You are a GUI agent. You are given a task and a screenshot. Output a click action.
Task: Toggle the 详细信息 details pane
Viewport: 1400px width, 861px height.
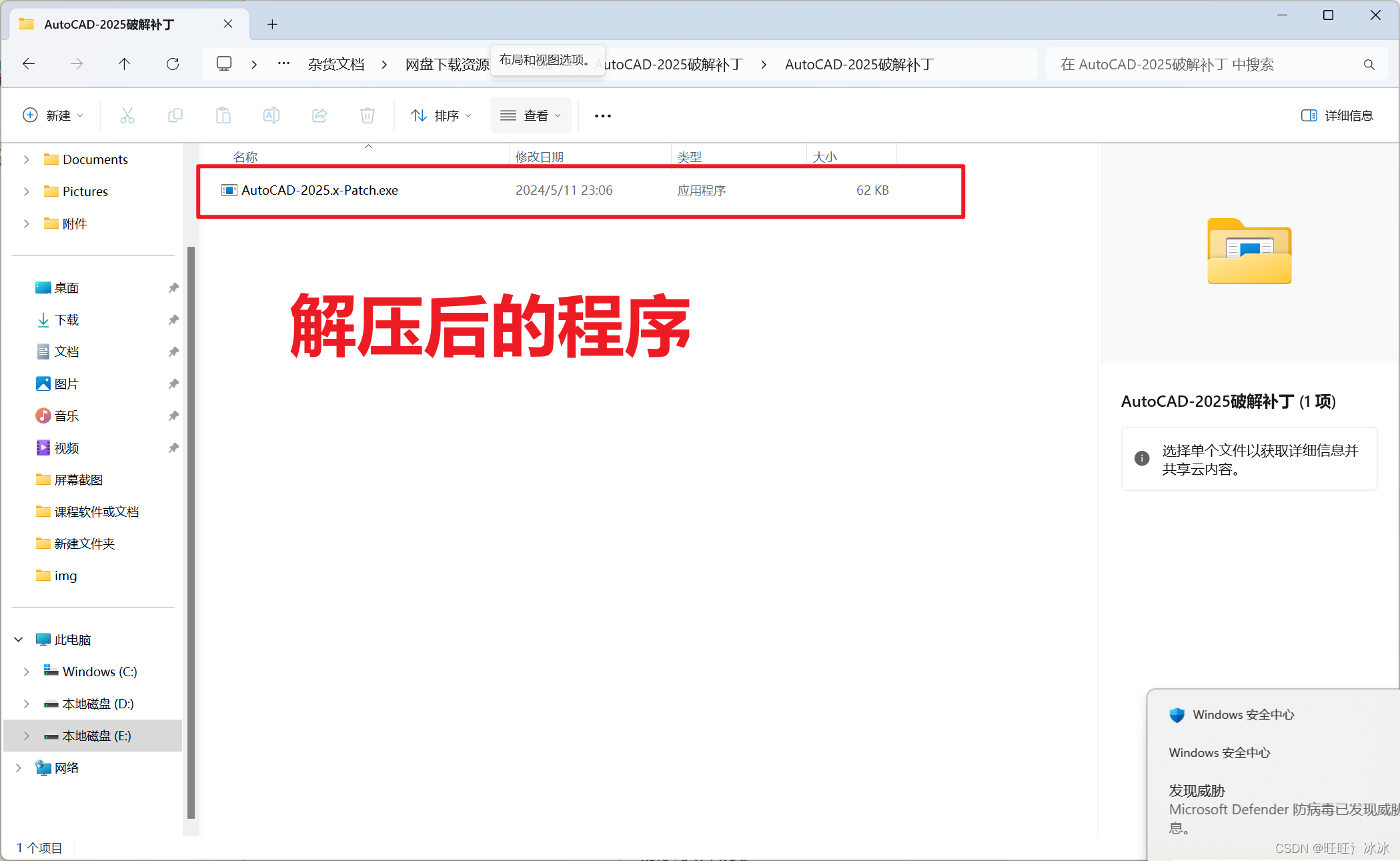tap(1337, 115)
